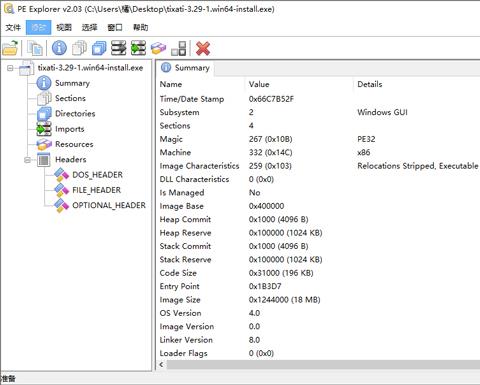Click the Exports toolbar icon with black arrow

tap(119, 48)
